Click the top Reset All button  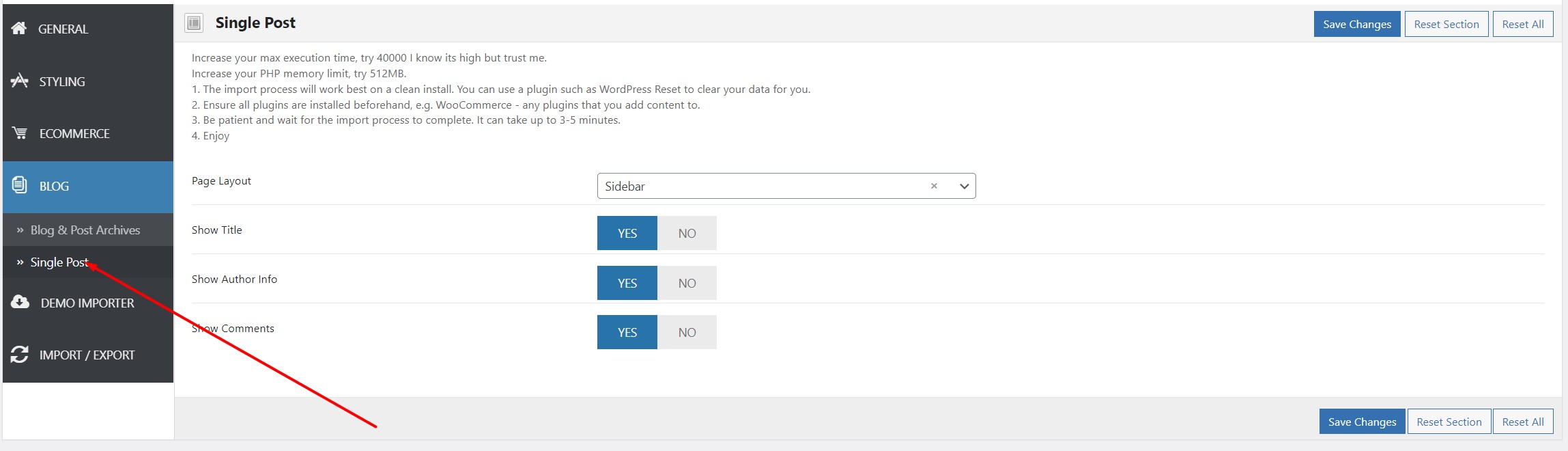pos(1523,24)
